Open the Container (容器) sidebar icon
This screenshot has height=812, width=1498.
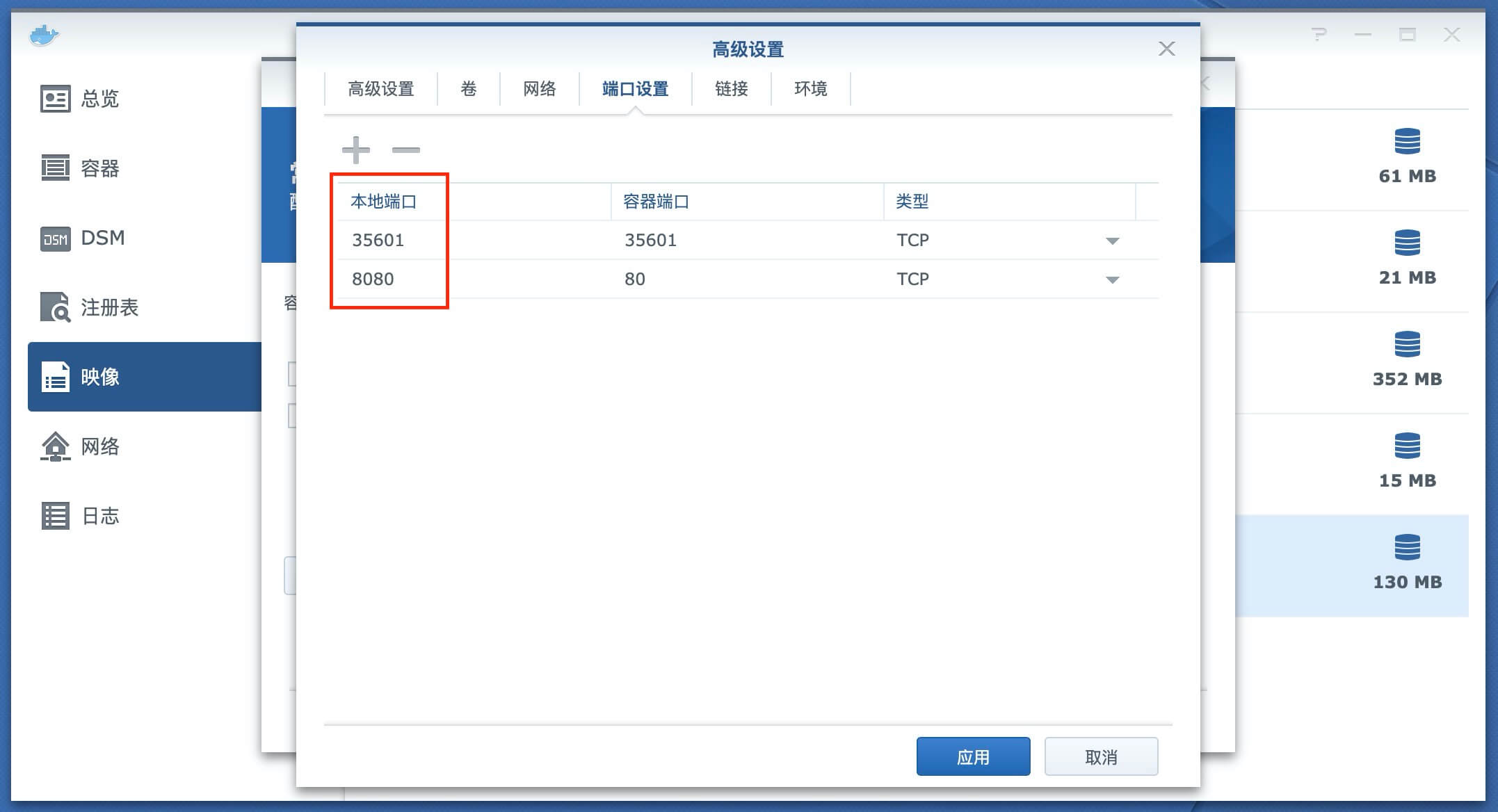point(55,168)
